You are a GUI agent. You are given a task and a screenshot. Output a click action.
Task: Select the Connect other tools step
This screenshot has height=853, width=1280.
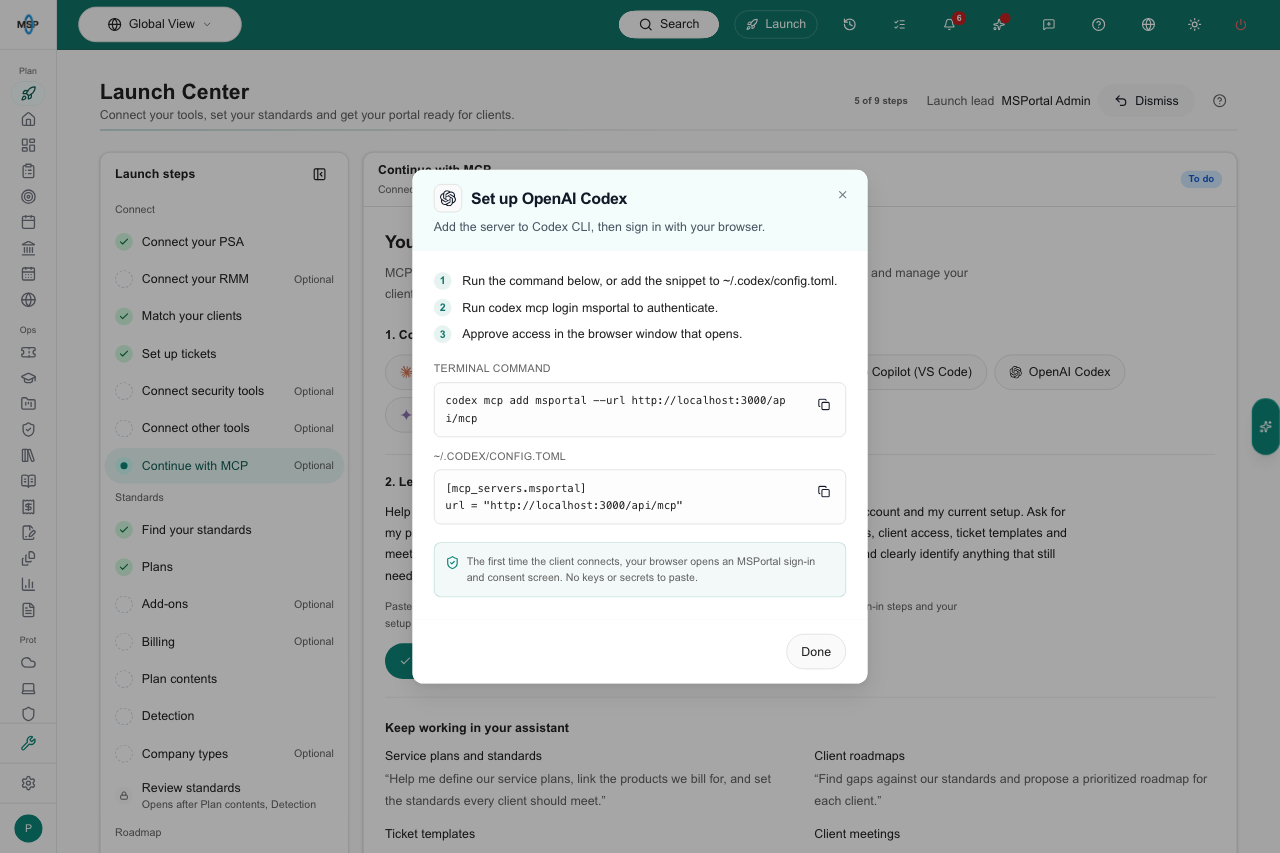[224, 428]
